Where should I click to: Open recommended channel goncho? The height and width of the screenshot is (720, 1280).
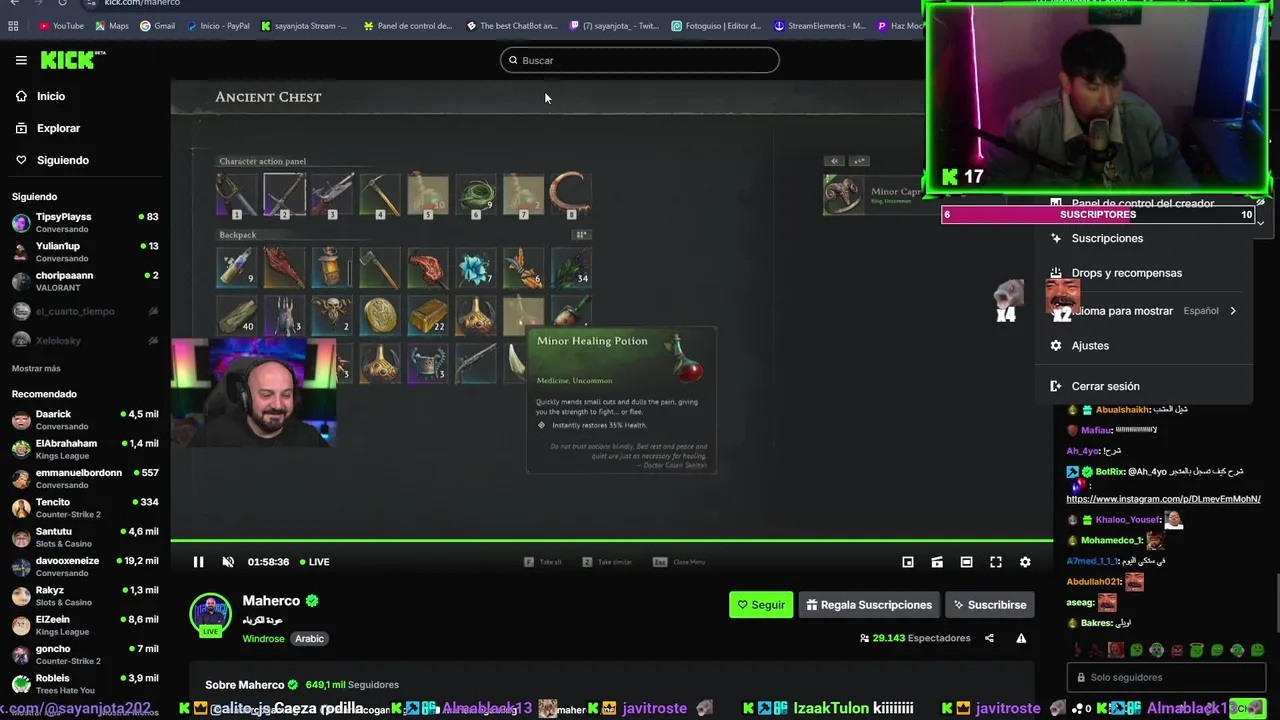tap(85, 654)
